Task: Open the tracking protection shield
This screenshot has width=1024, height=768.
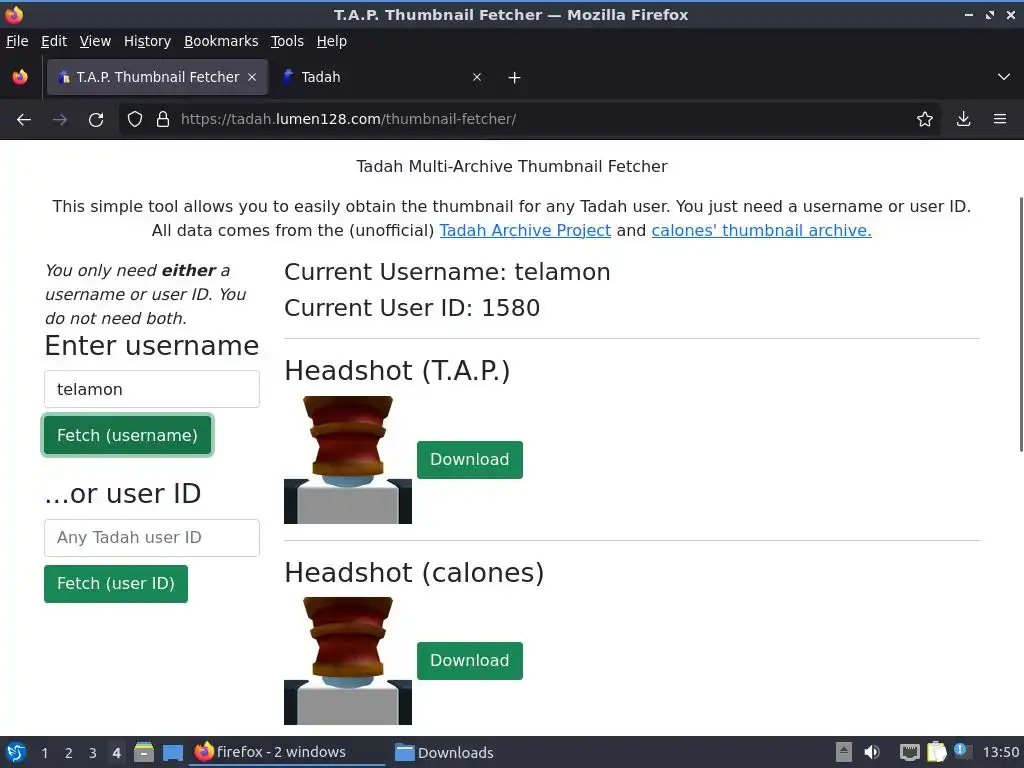Action: 135,120
